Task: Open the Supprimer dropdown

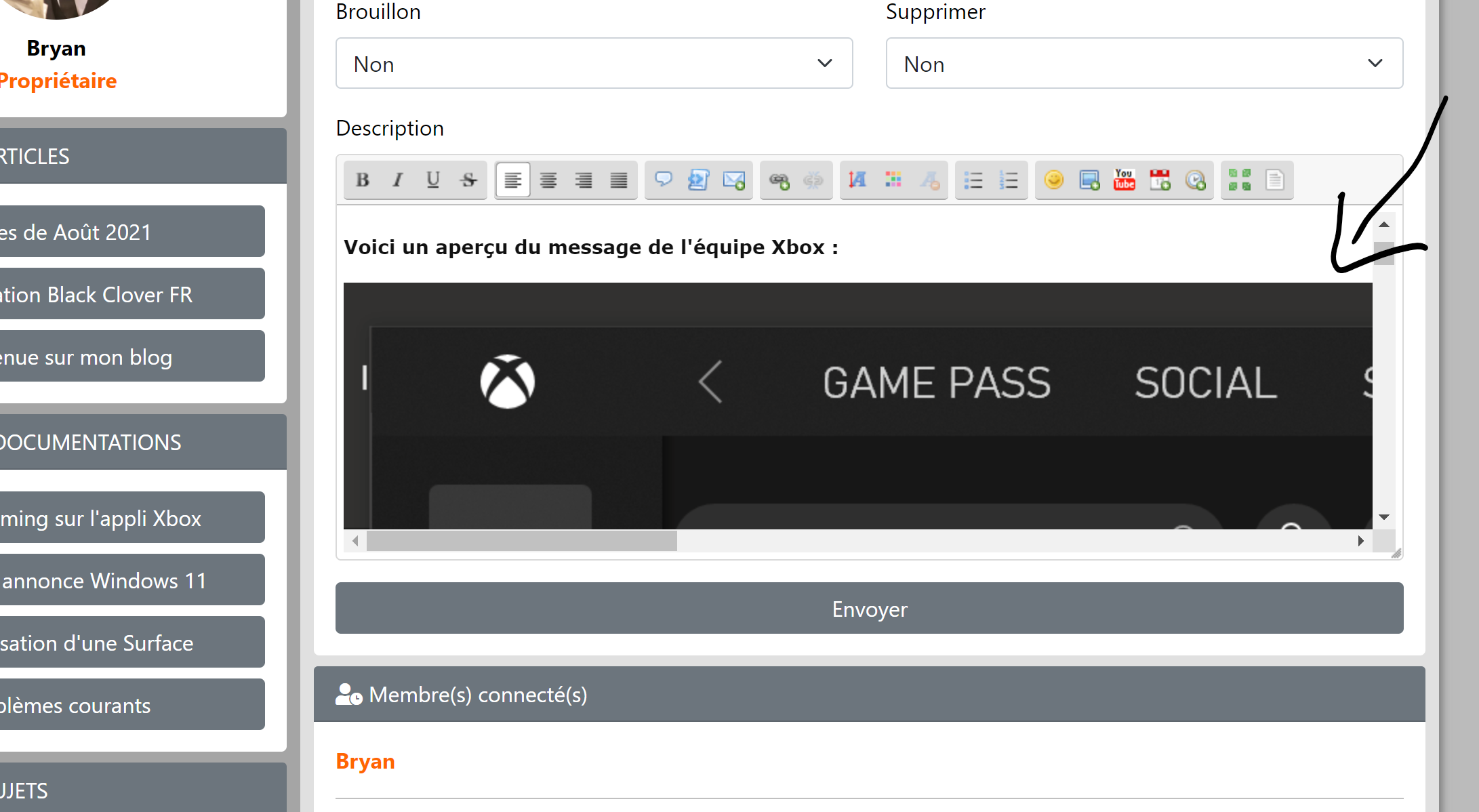Action: click(x=1144, y=64)
